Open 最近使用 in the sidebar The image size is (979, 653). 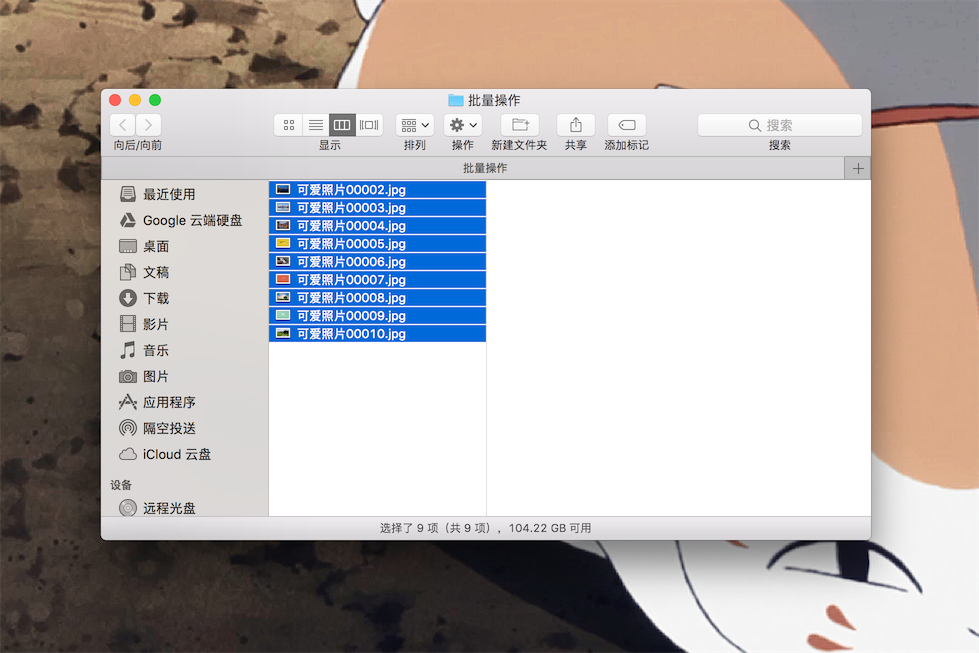click(x=168, y=194)
